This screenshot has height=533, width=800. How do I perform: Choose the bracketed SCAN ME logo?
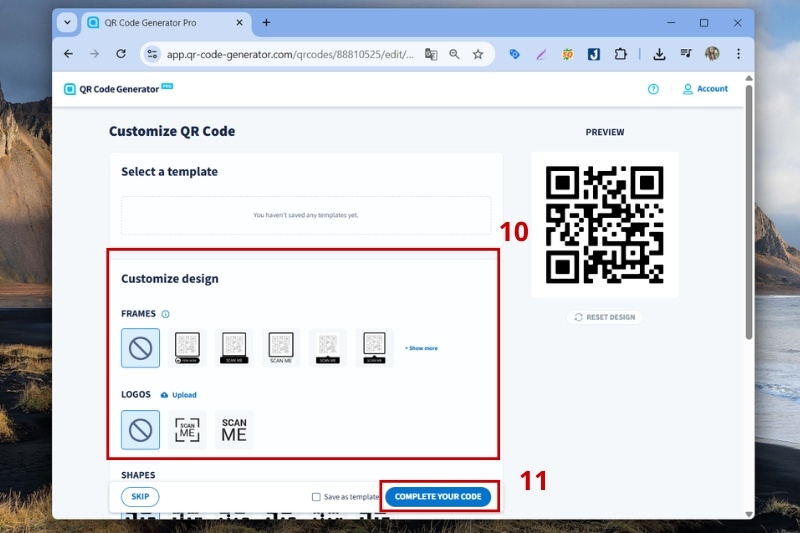(187, 429)
